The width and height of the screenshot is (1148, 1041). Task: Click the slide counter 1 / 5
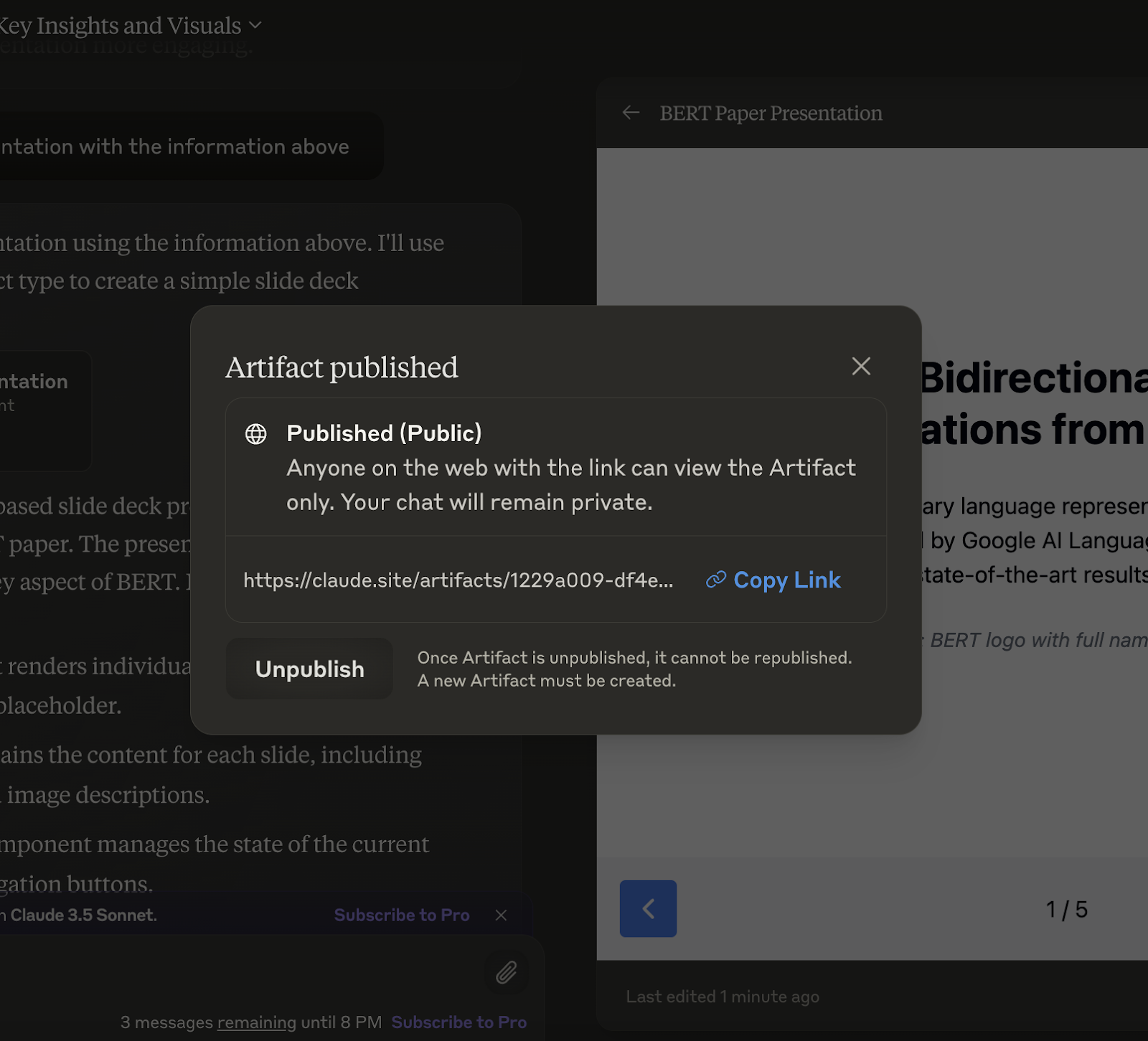click(1066, 909)
